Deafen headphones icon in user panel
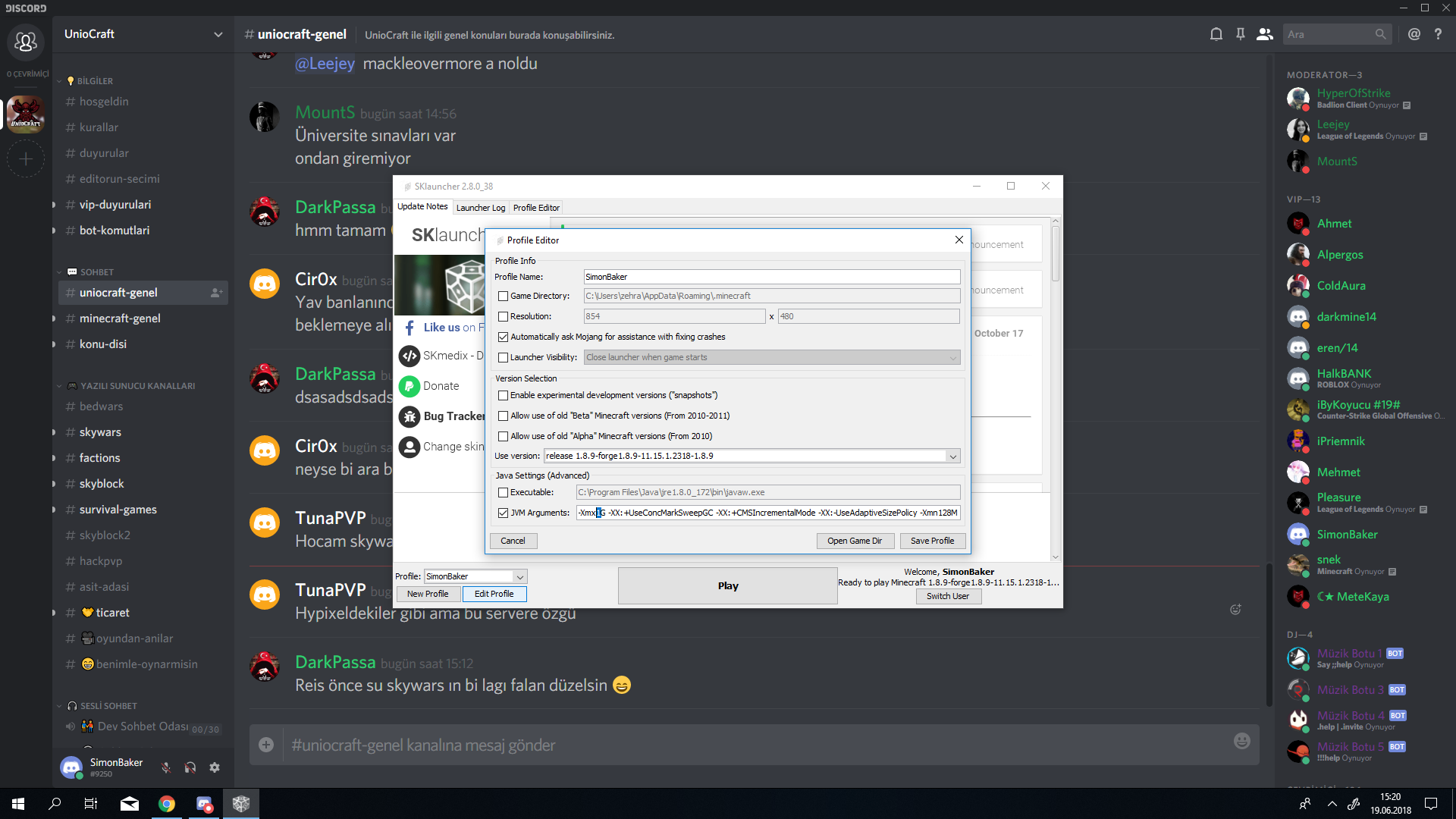Image resolution: width=1456 pixels, height=819 pixels. click(x=190, y=767)
